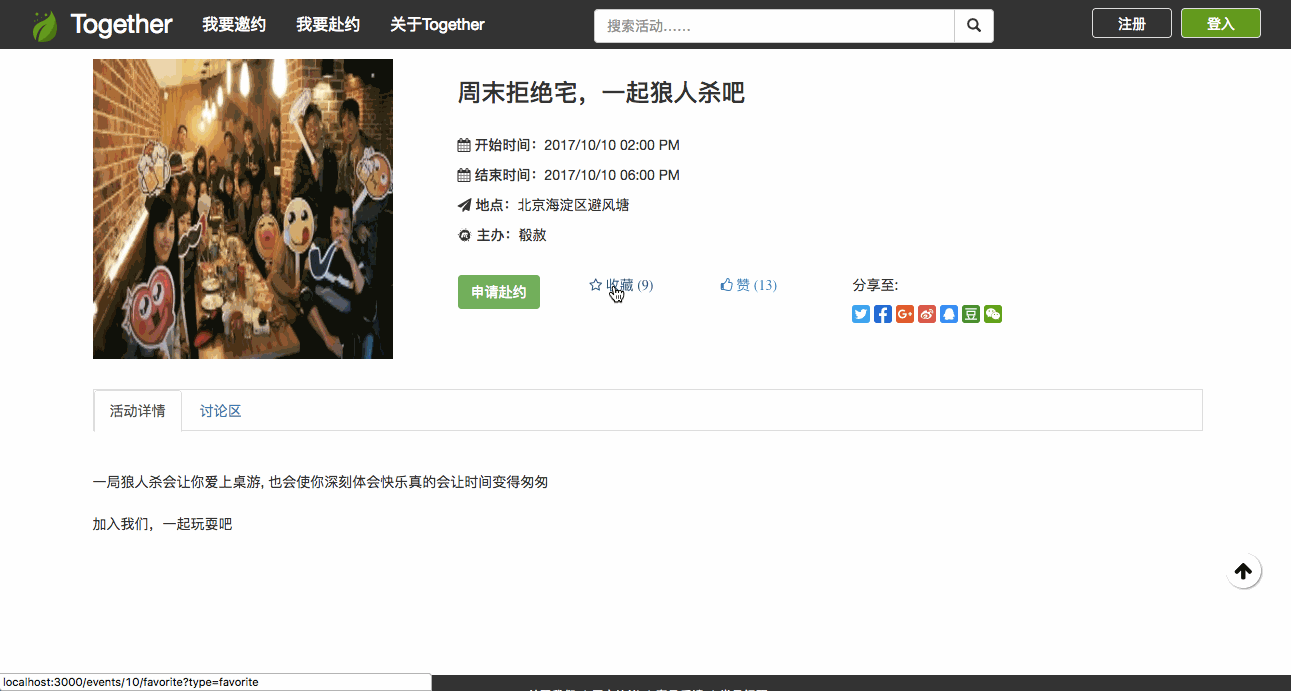Share event to WeChat
1291x691 pixels.
[x=993, y=314]
